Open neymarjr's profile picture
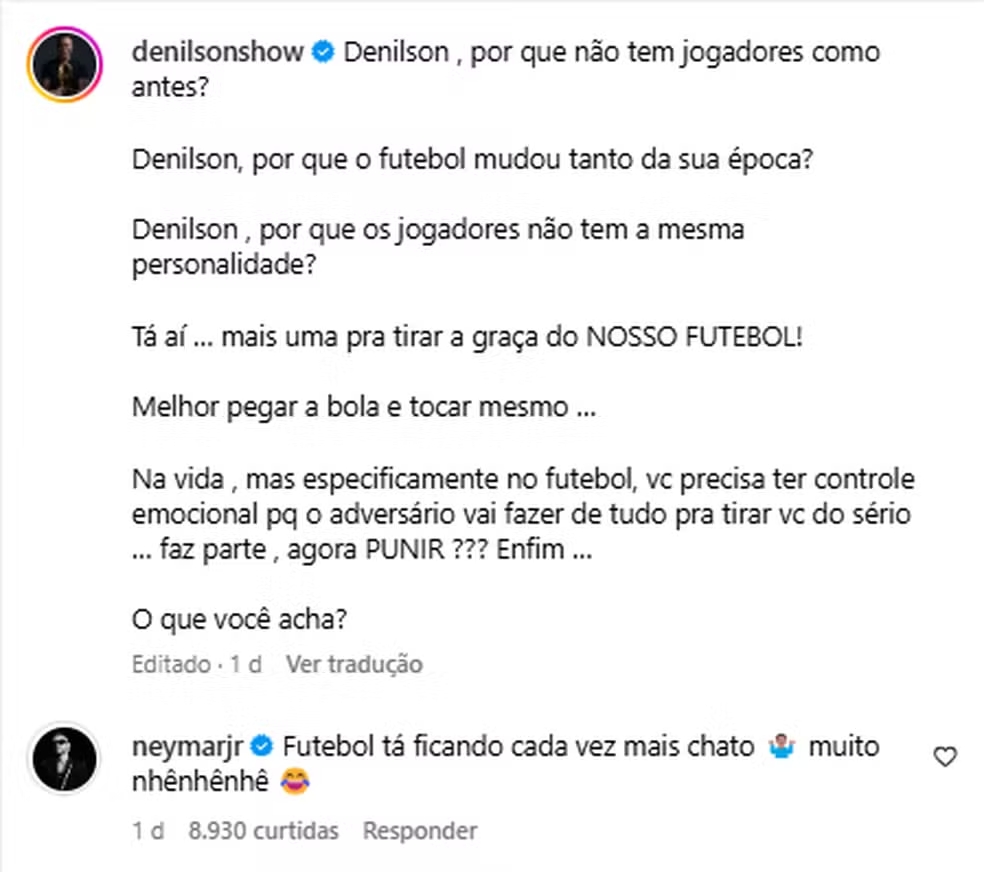Viewport: 984px width, 872px height. (x=65, y=758)
